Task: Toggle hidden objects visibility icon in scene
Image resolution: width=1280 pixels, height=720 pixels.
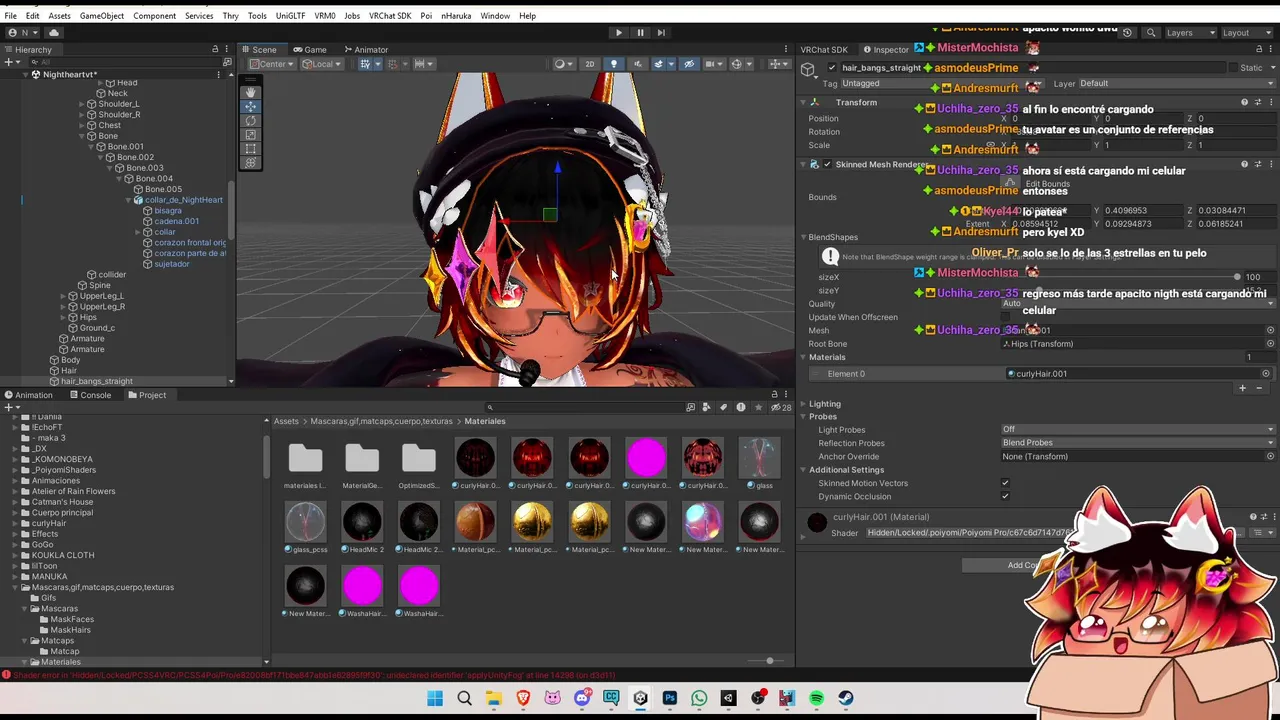Action: click(x=688, y=64)
